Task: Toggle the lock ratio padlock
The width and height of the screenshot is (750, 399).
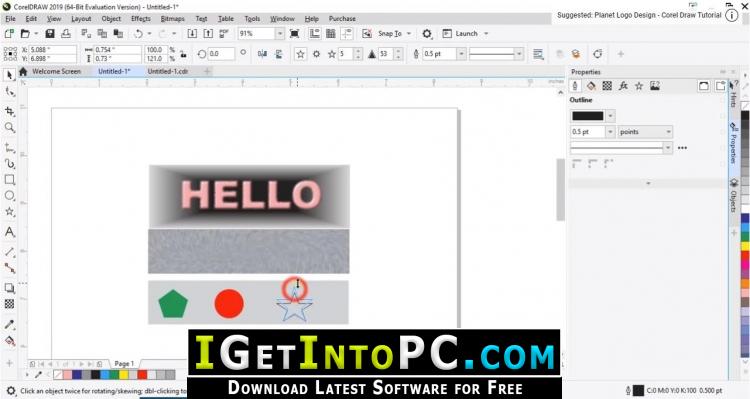Action: tap(183, 54)
